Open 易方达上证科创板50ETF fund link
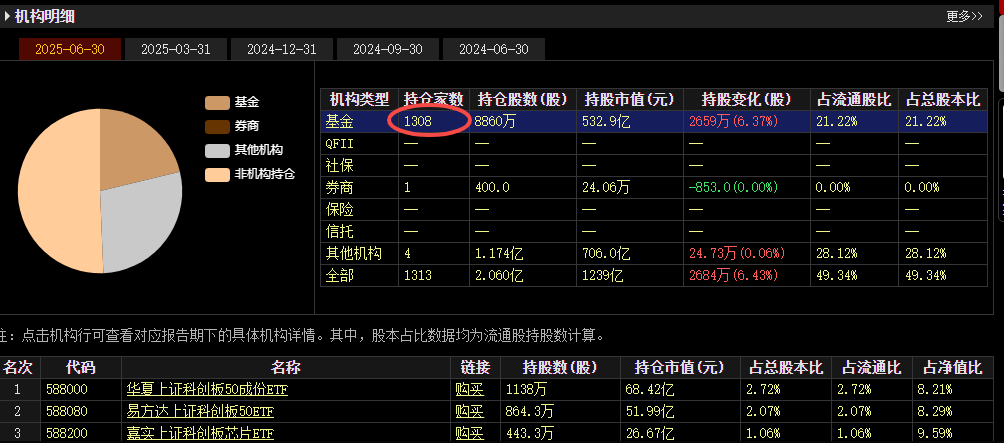 pyautogui.click(x=200, y=411)
